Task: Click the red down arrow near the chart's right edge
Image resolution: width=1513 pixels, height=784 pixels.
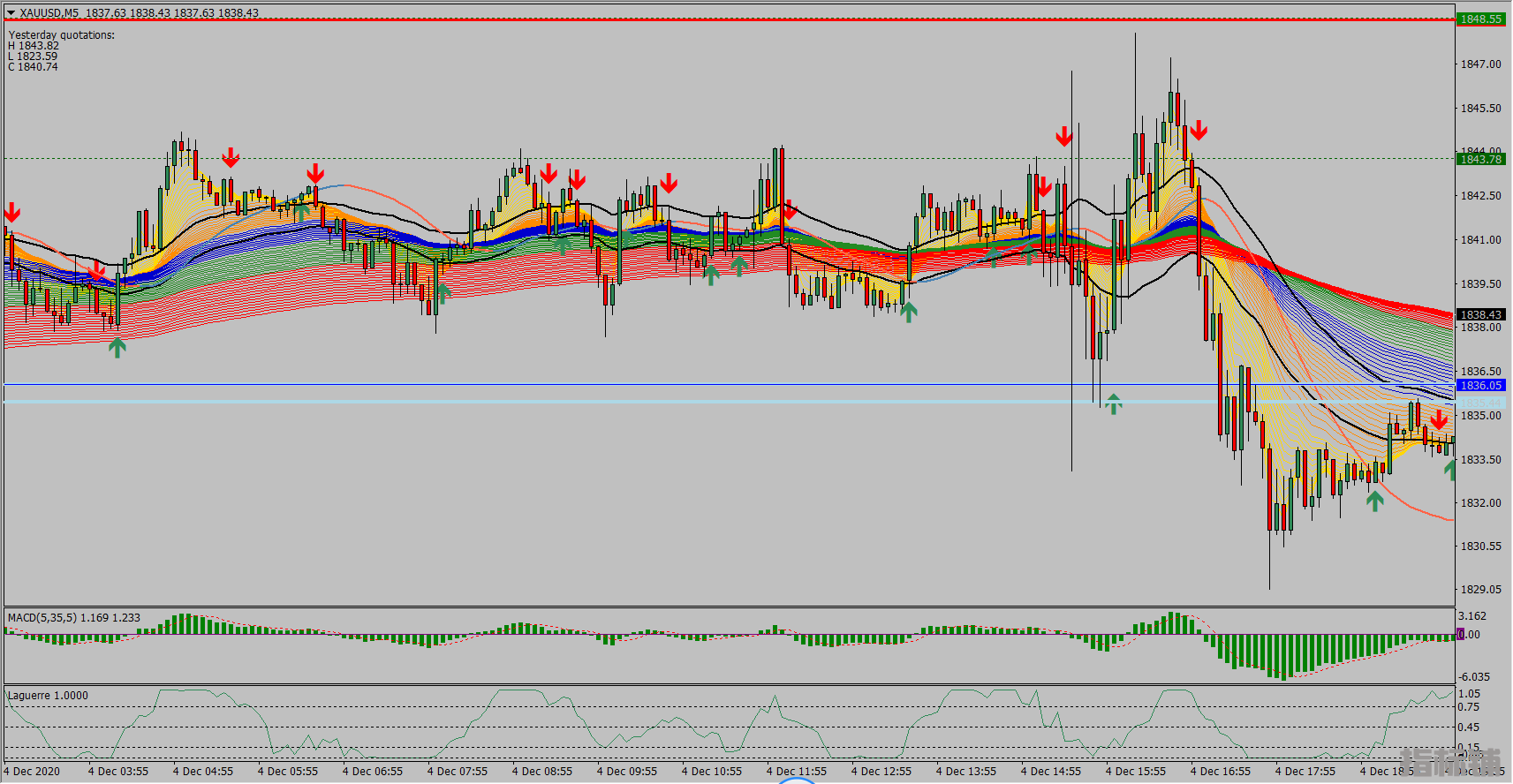Action: [1439, 419]
